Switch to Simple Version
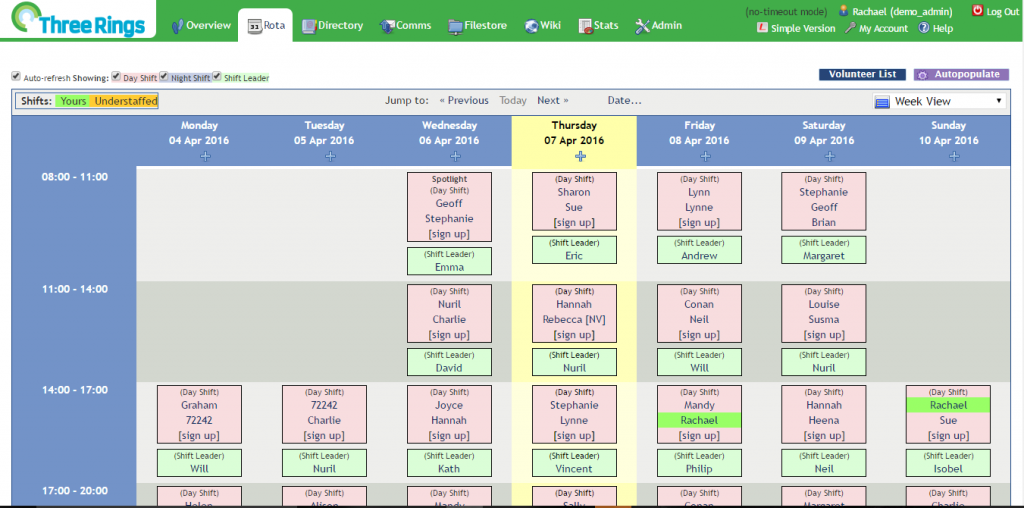The height and width of the screenshot is (508, 1024). point(803,29)
